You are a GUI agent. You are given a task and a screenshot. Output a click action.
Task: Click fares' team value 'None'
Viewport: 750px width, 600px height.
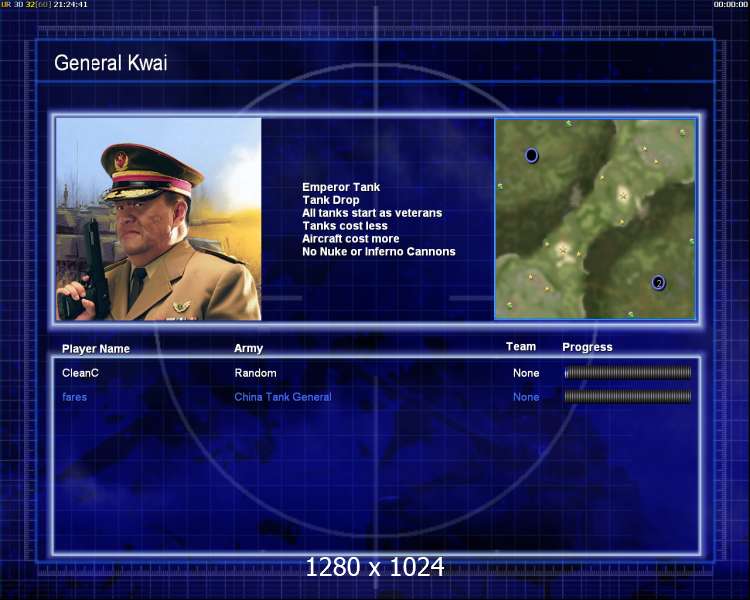click(x=526, y=397)
